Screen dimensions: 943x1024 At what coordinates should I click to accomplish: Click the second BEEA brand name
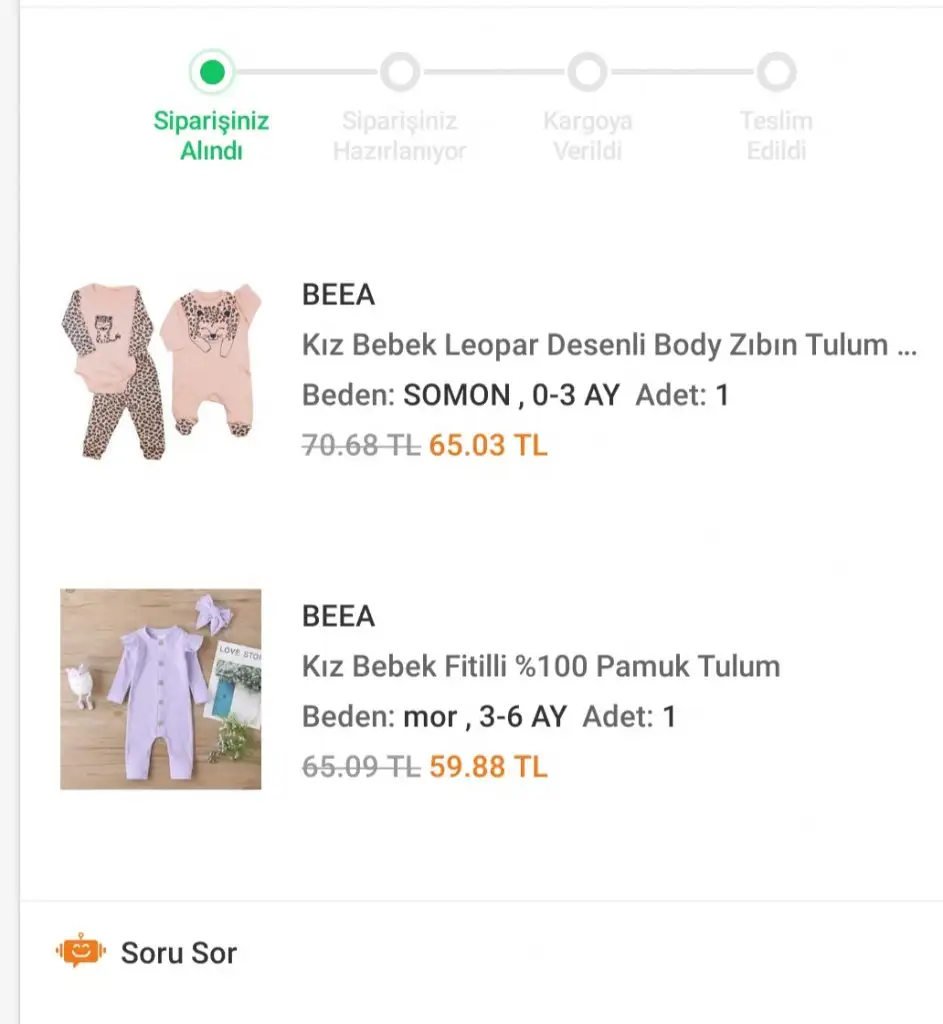point(338,616)
